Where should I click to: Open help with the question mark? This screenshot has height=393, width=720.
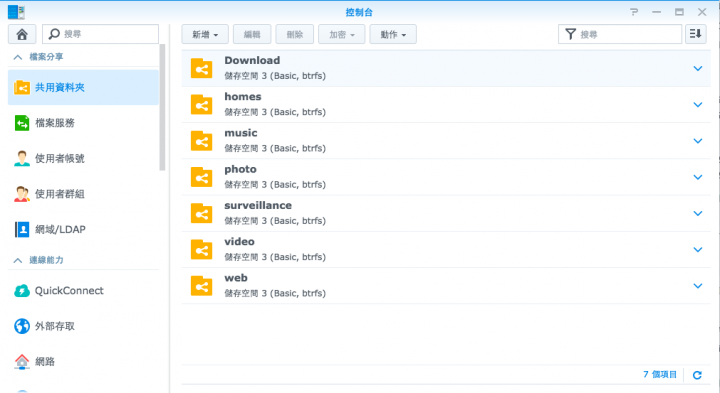634,12
